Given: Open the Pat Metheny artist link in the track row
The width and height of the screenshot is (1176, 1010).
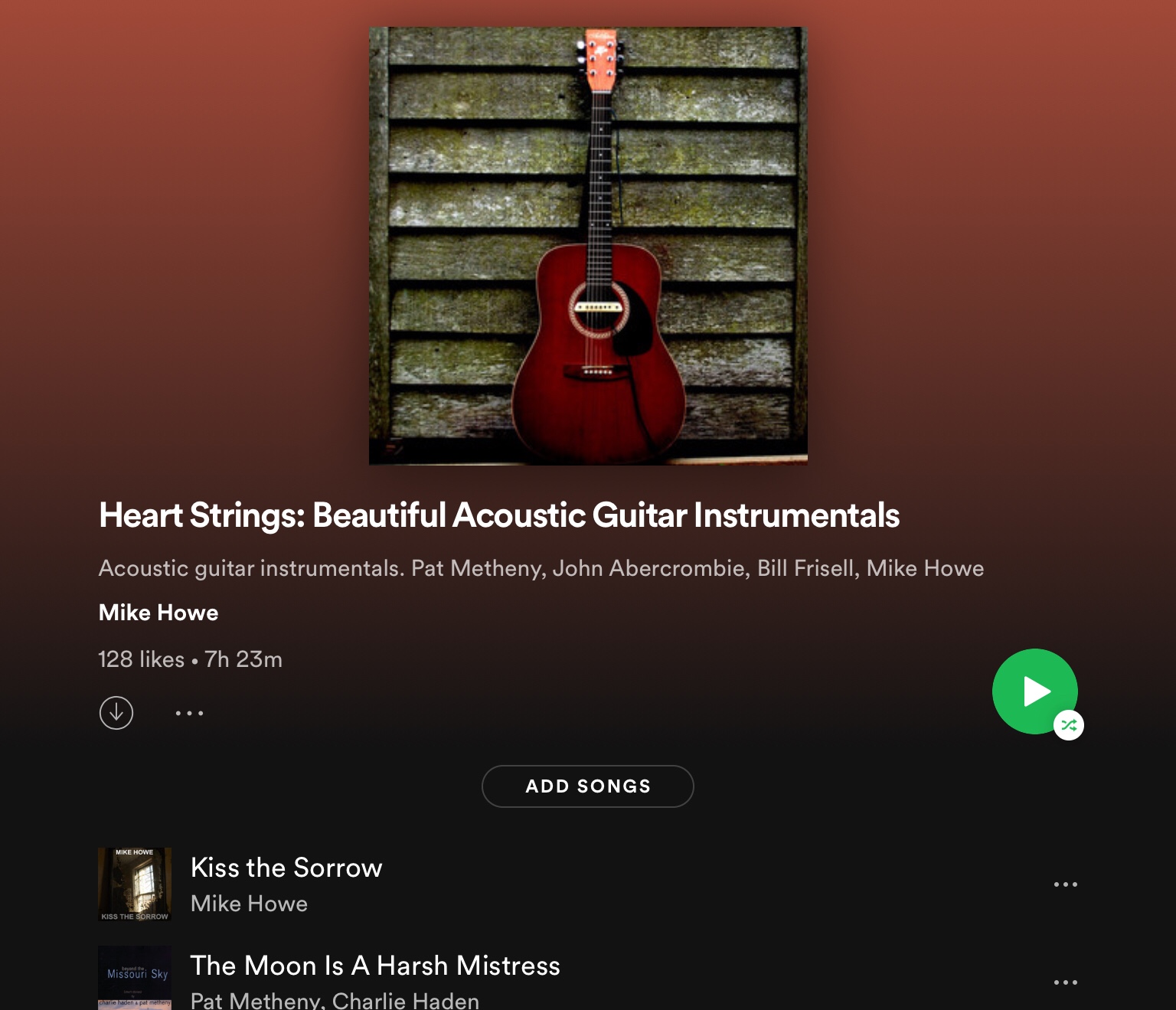Looking at the screenshot, I should pos(256,1000).
